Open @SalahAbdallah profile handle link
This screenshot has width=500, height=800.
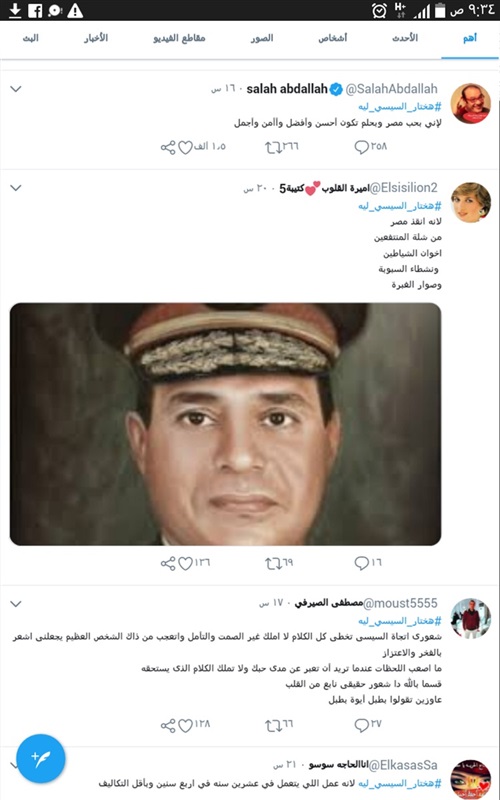391,89
